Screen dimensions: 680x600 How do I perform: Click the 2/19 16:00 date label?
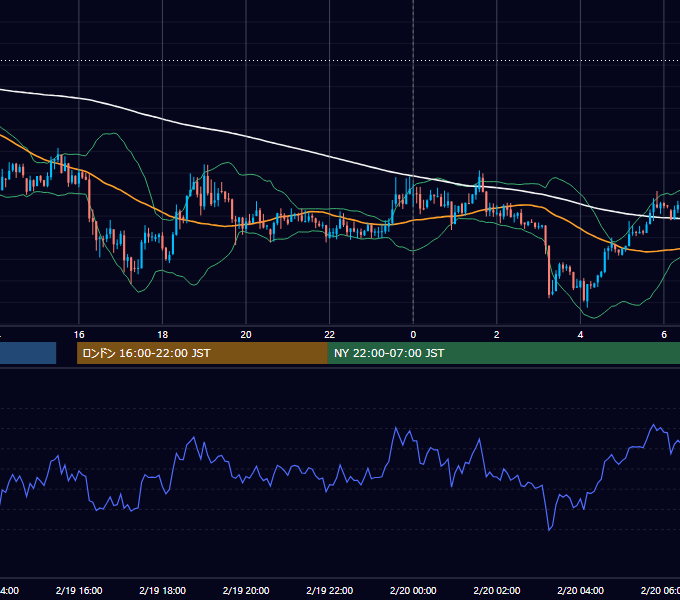point(79,590)
